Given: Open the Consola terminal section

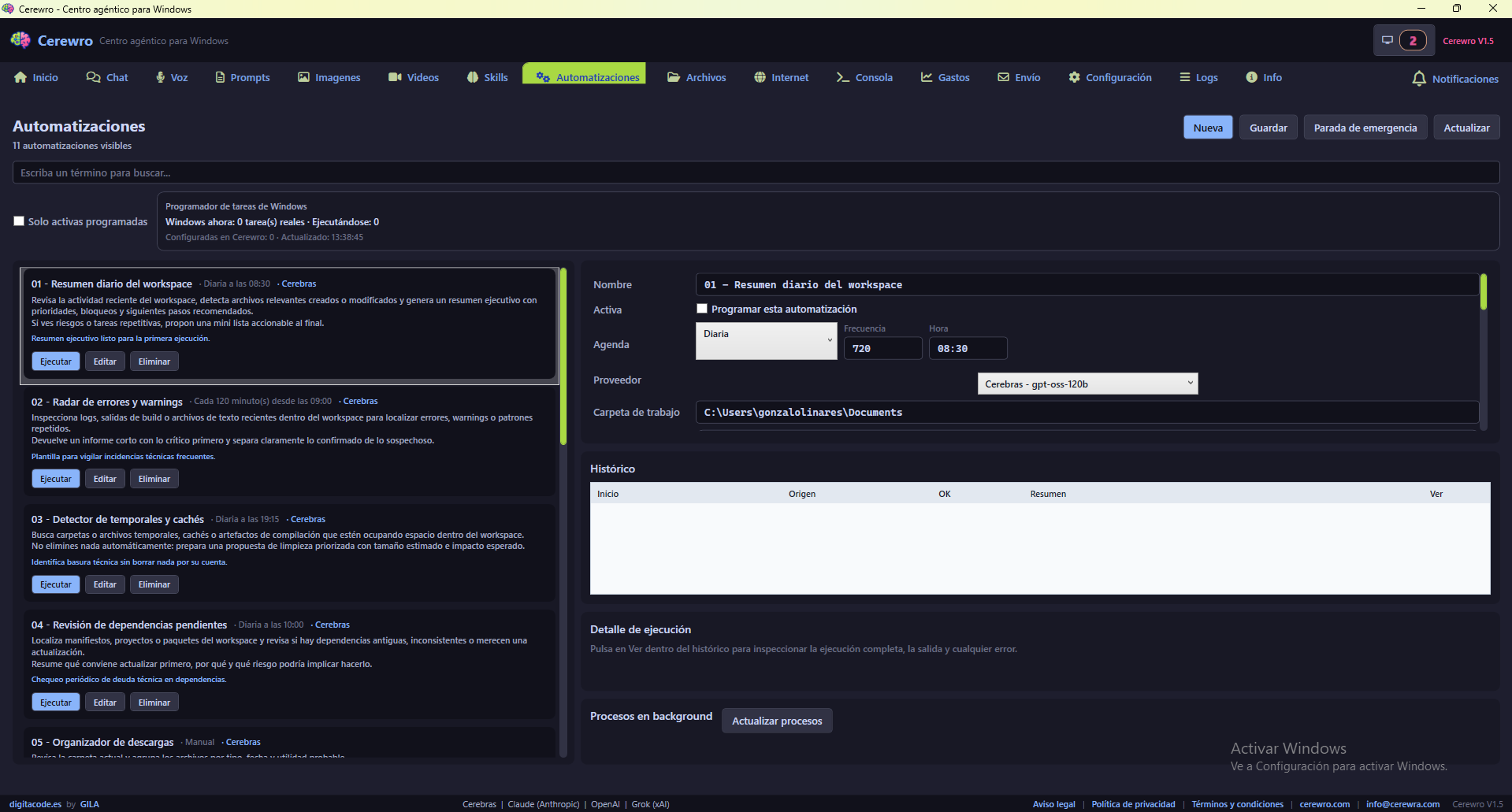Looking at the screenshot, I should (864, 77).
